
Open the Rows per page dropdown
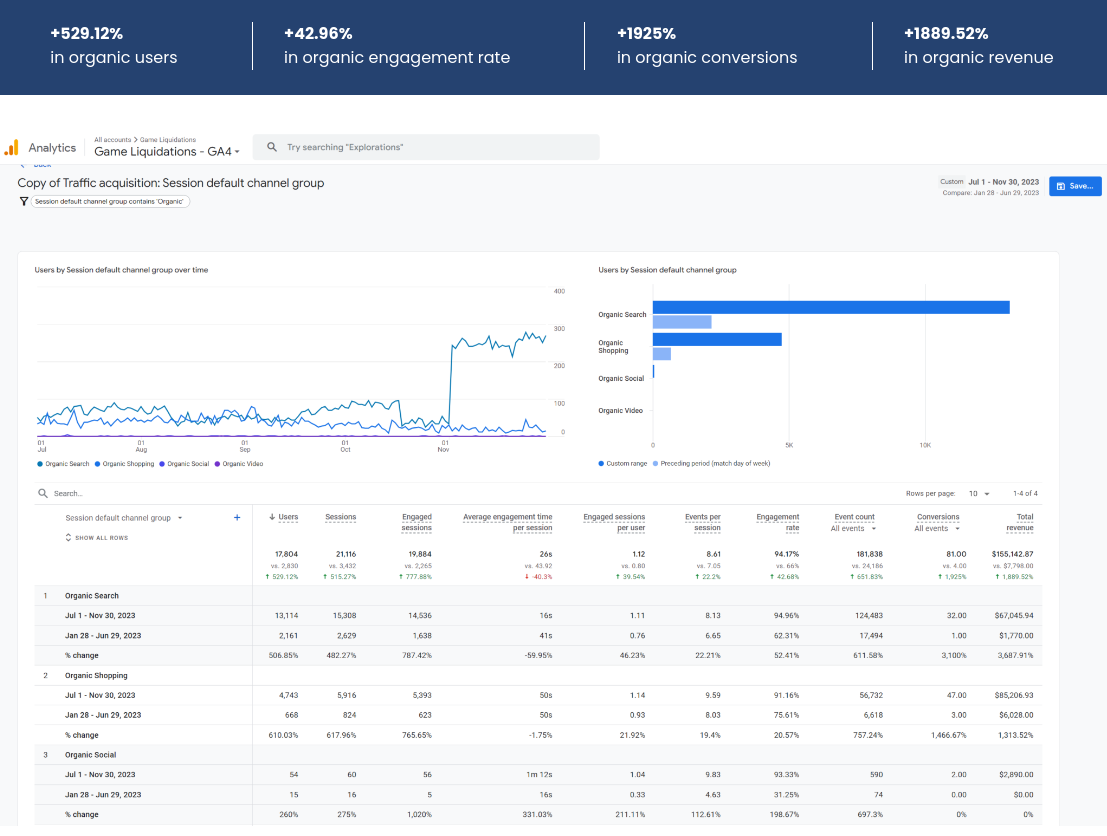pyautogui.click(x=977, y=494)
